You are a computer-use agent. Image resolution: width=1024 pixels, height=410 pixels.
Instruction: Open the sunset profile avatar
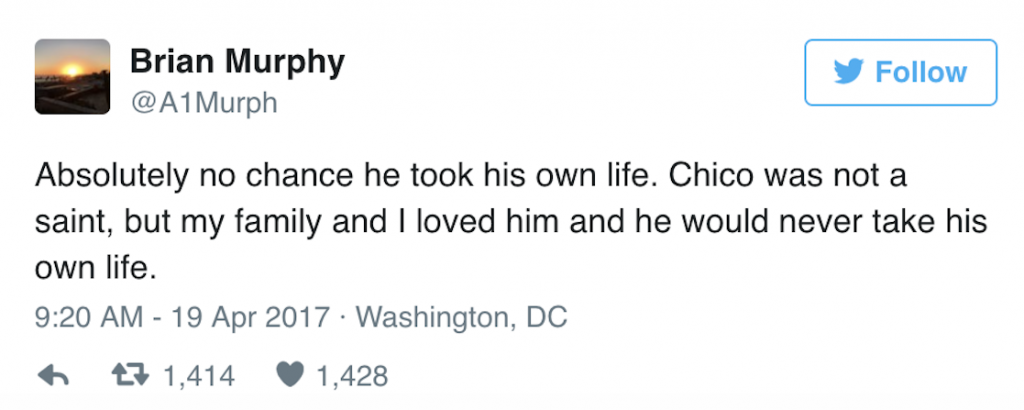(72, 76)
